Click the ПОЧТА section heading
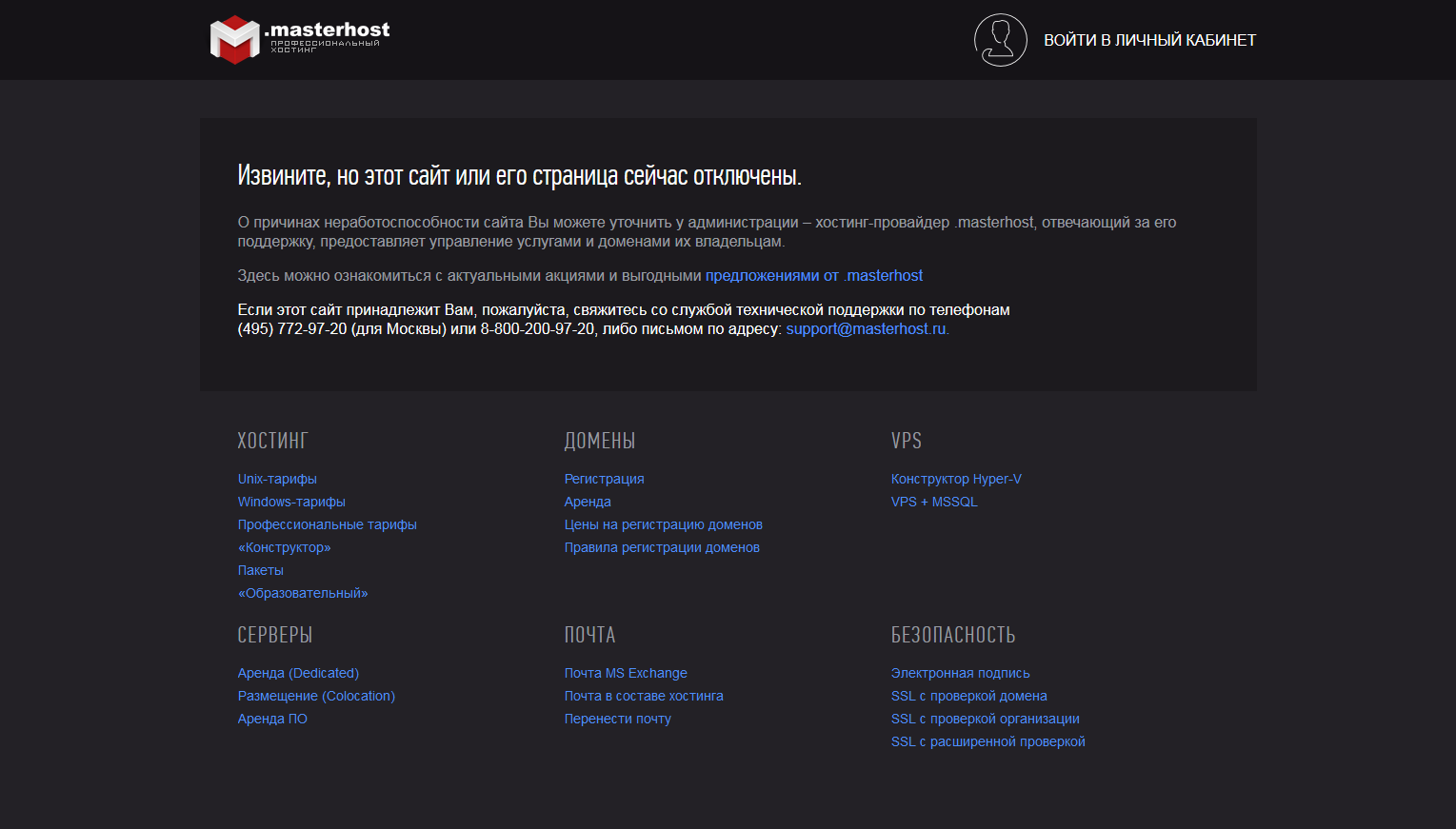The image size is (1456, 829). pos(590,635)
